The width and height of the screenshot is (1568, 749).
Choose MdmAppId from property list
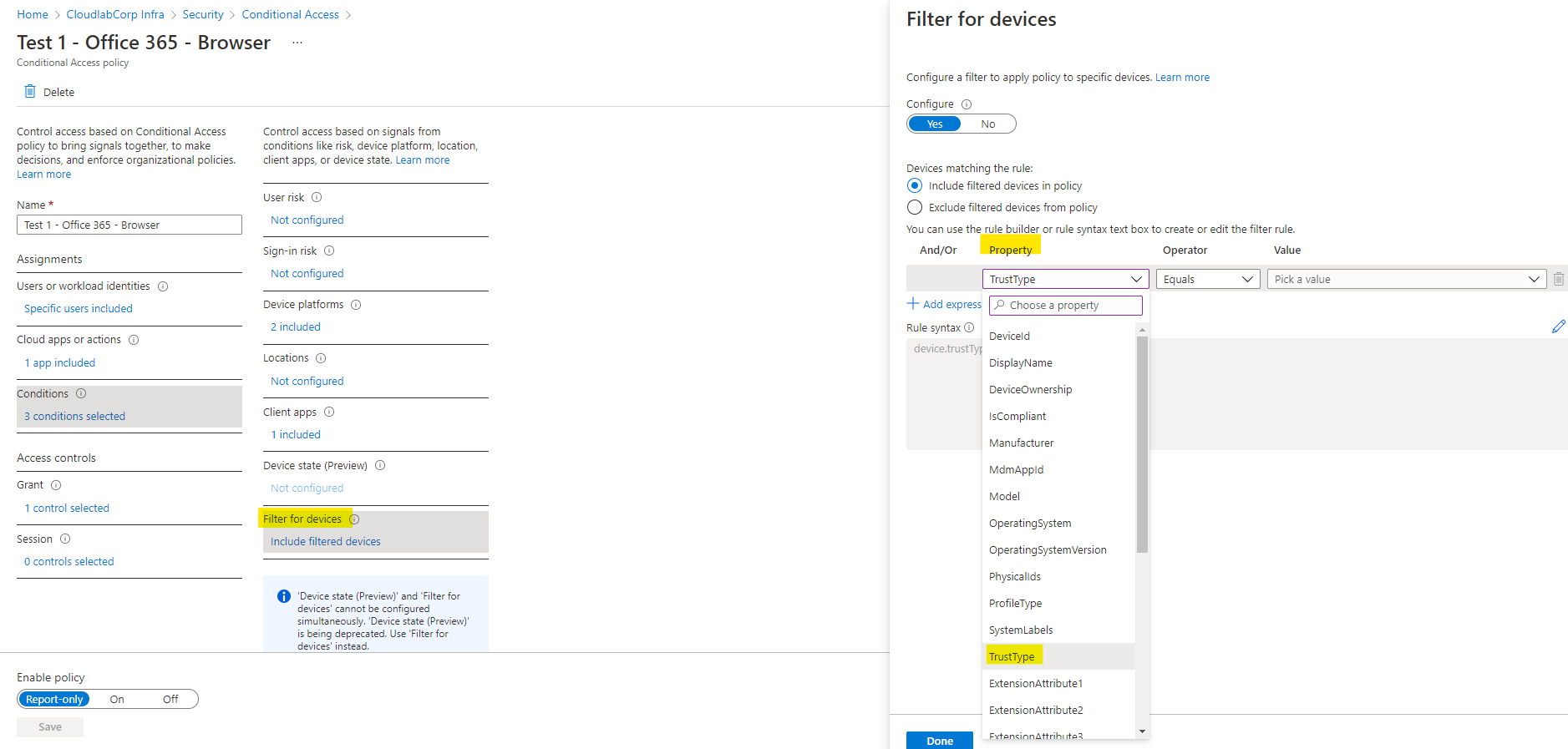[x=1058, y=469]
